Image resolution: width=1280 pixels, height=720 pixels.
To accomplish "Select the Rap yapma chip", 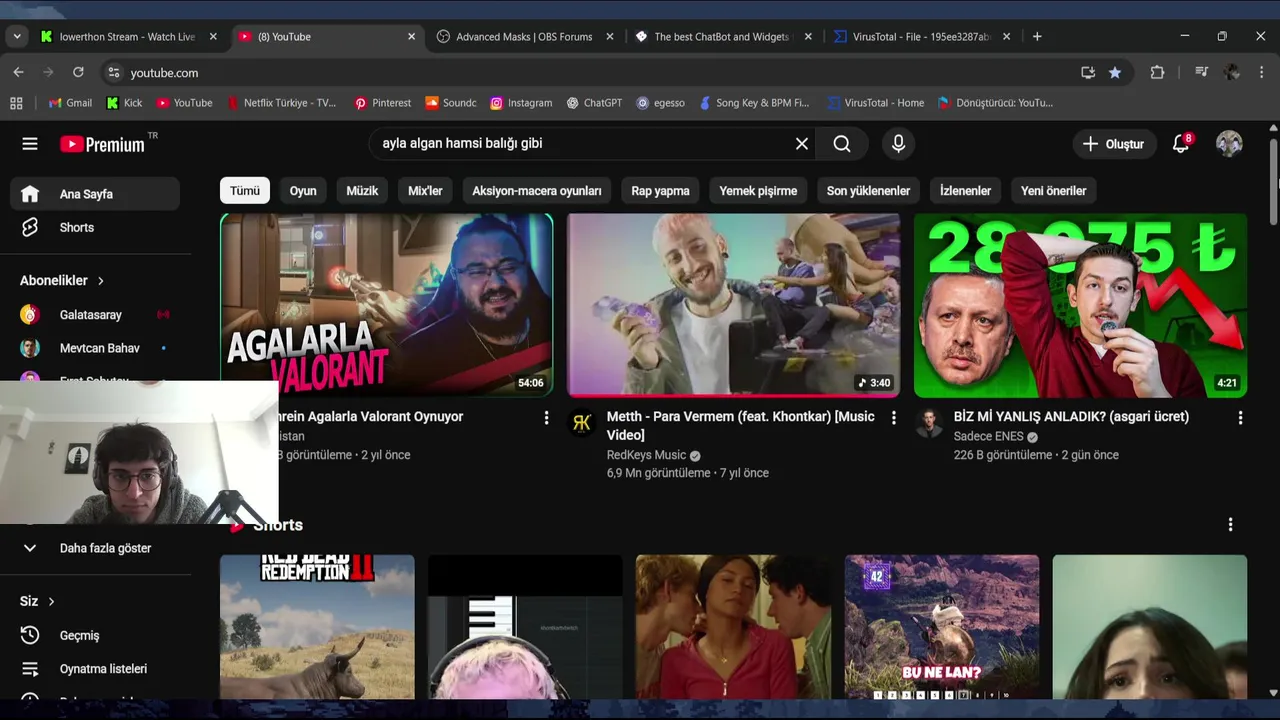I will coord(660,191).
